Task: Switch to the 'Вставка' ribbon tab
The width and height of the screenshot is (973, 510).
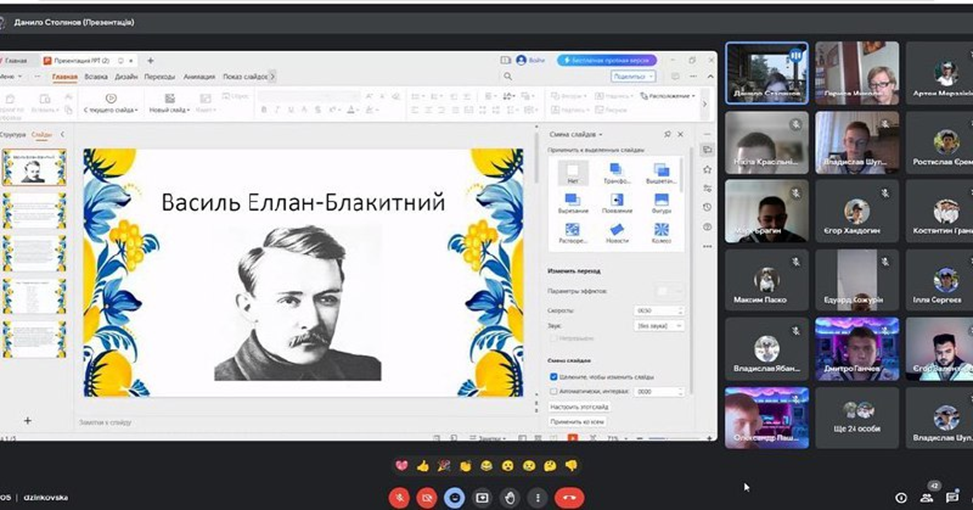Action: pos(96,76)
